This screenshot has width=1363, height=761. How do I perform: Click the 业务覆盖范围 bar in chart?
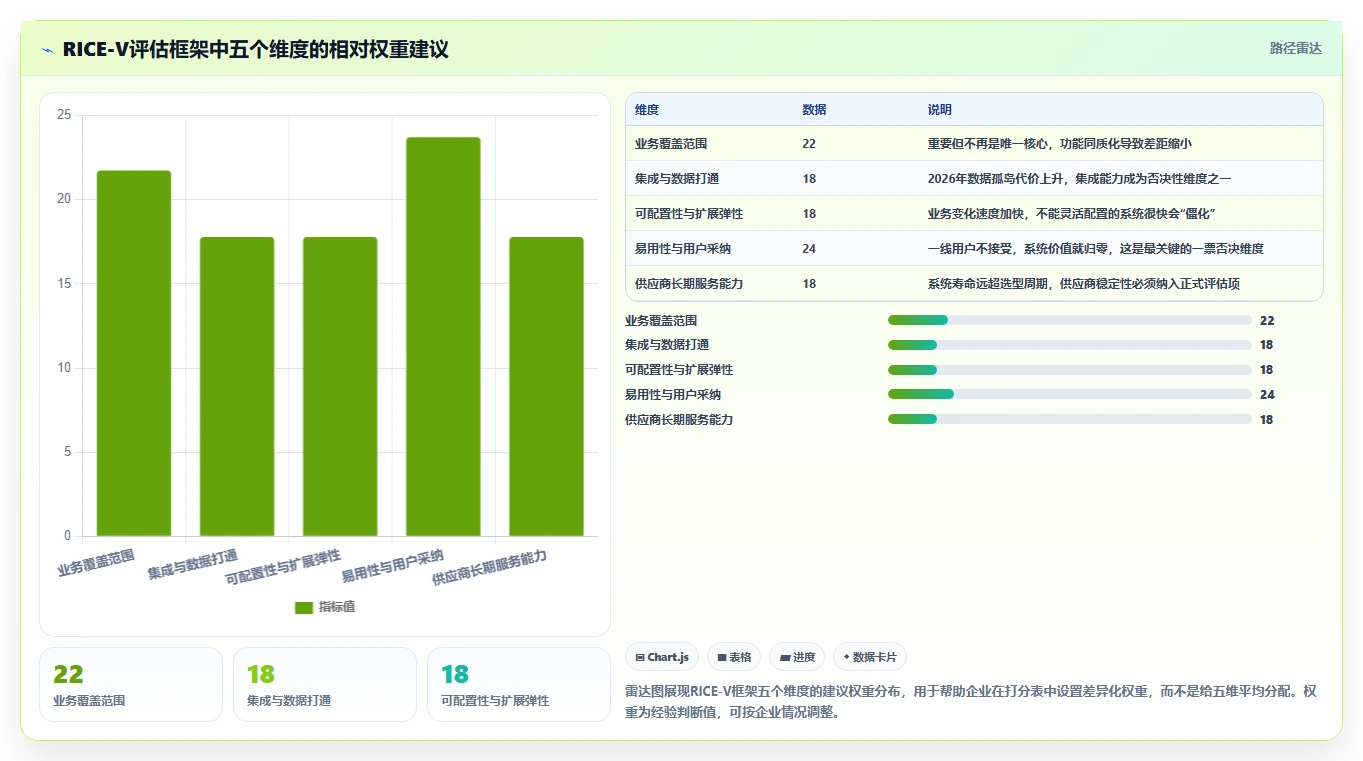tap(134, 353)
